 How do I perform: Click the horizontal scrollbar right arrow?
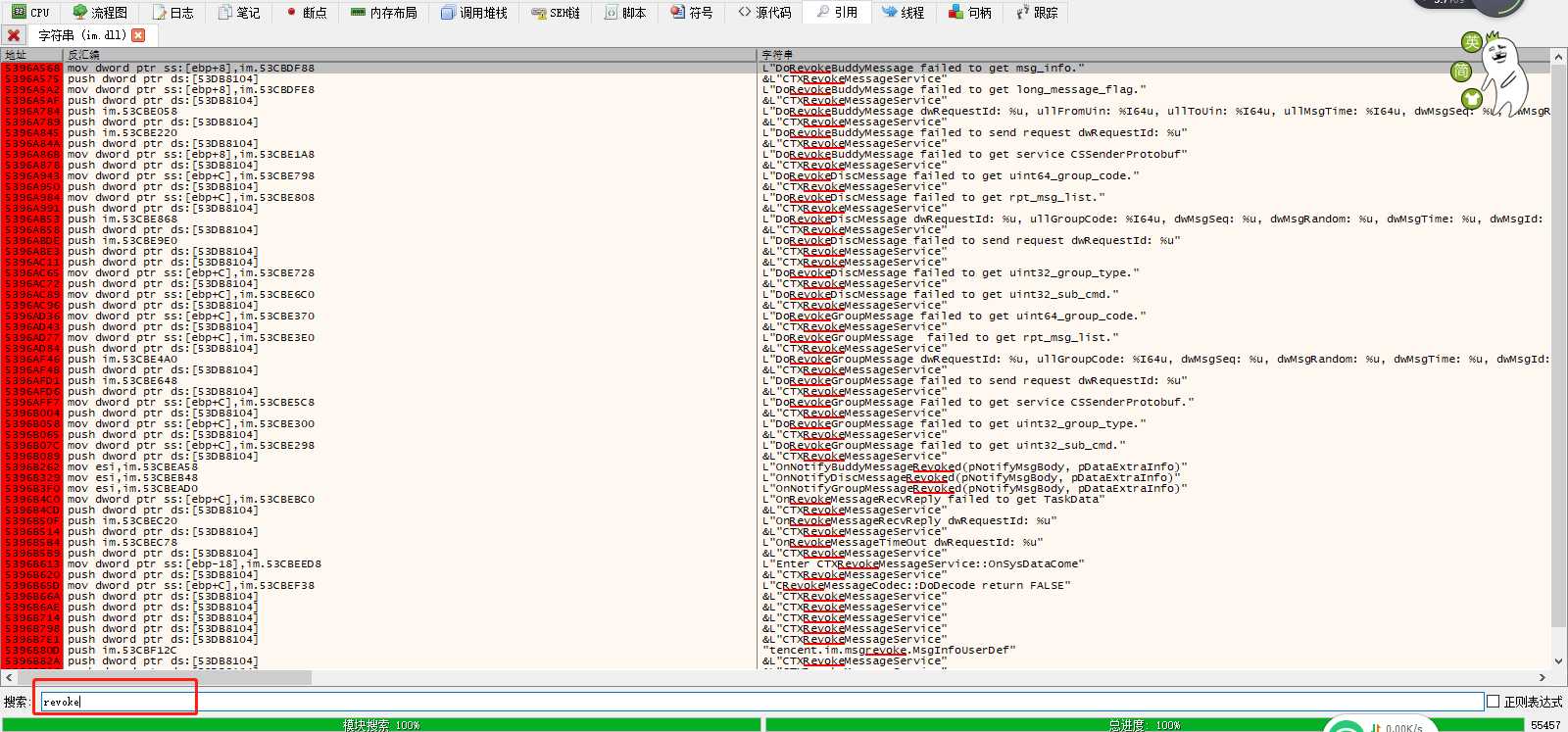click(1543, 677)
